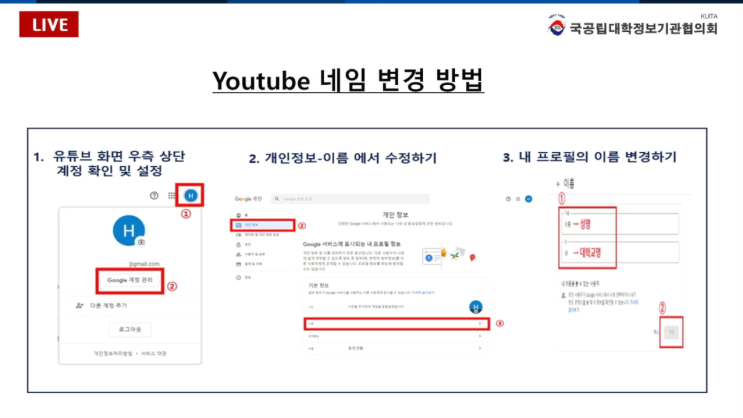Click the small H account avatar in step 1
The height and width of the screenshot is (418, 743).
(x=190, y=195)
